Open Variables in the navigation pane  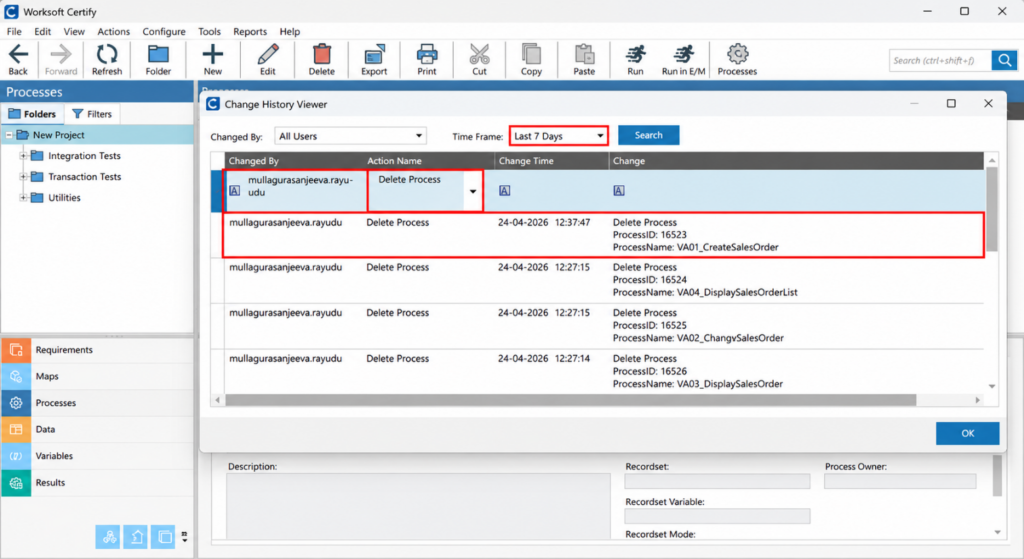tap(97, 456)
